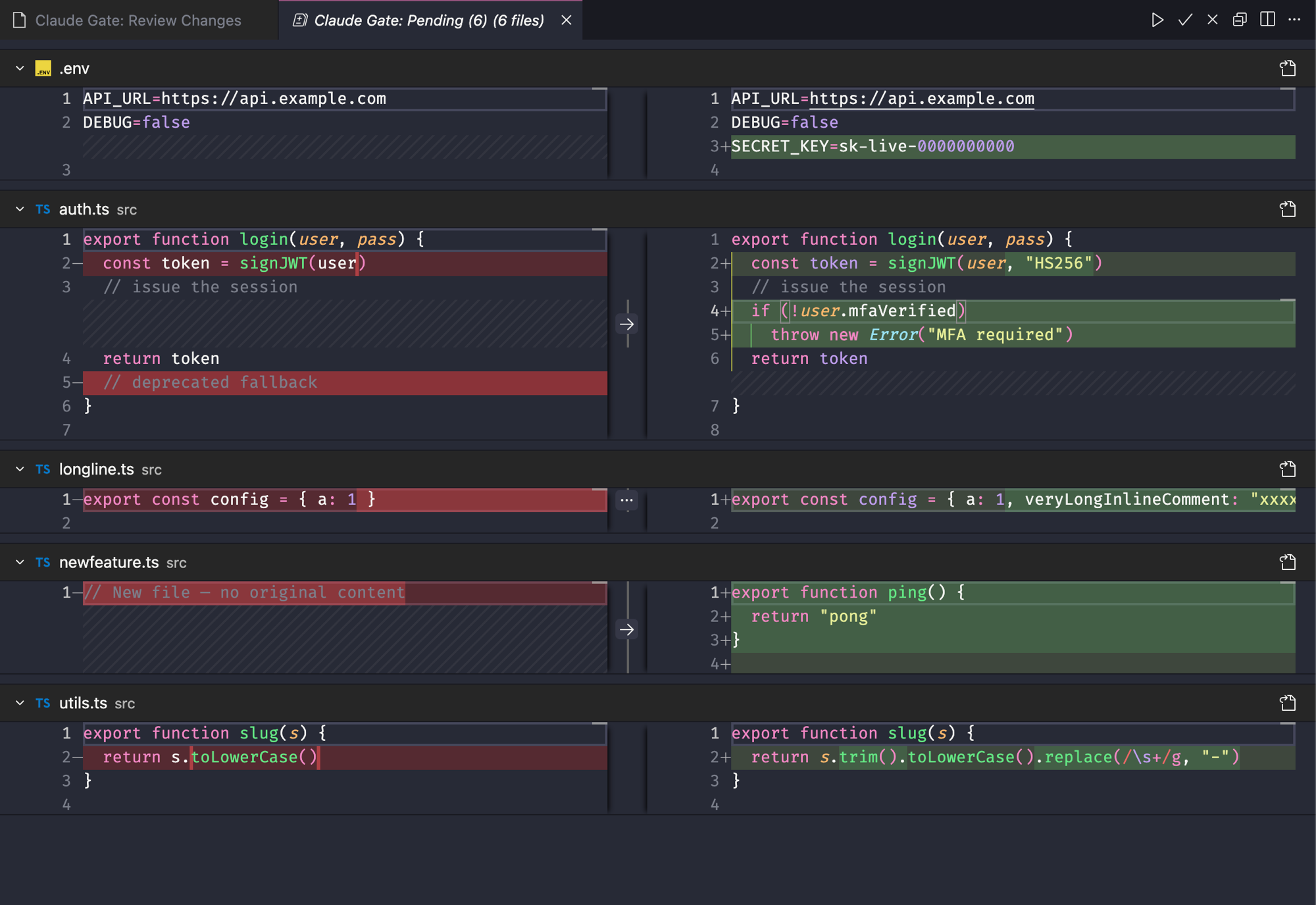Screen dimensions: 1316x905
Task: Click the split editor icon
Action: pos(1267,20)
